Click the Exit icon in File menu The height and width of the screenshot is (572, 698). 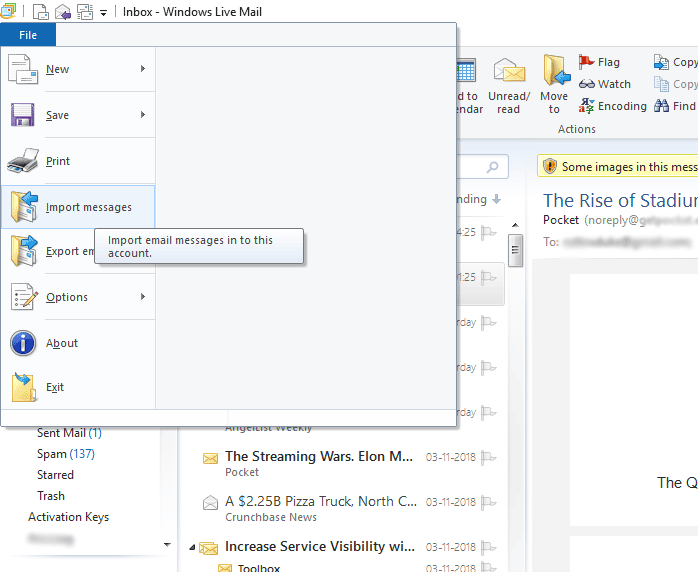coord(24,387)
